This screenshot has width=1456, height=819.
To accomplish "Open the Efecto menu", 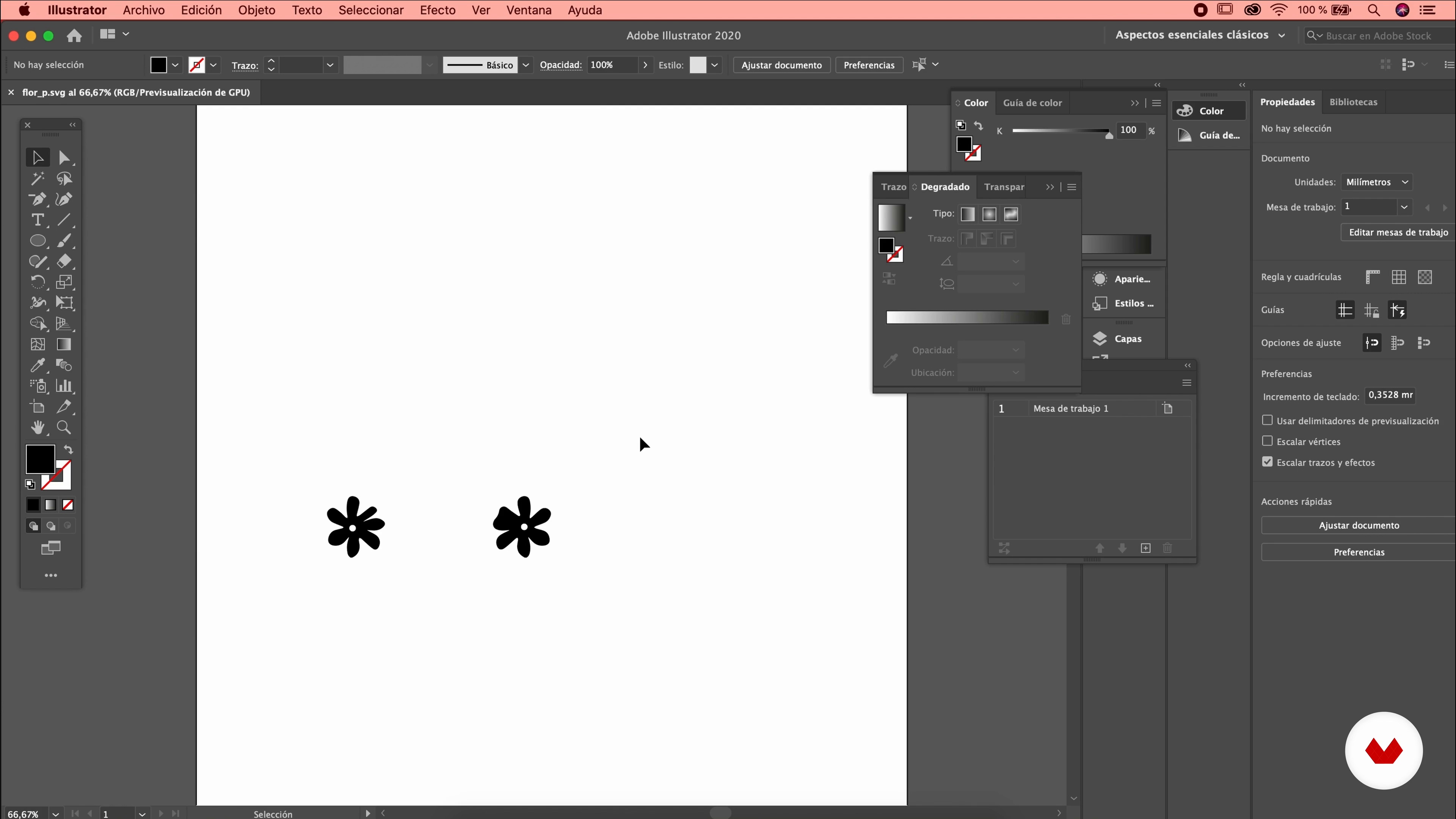I will (x=438, y=10).
